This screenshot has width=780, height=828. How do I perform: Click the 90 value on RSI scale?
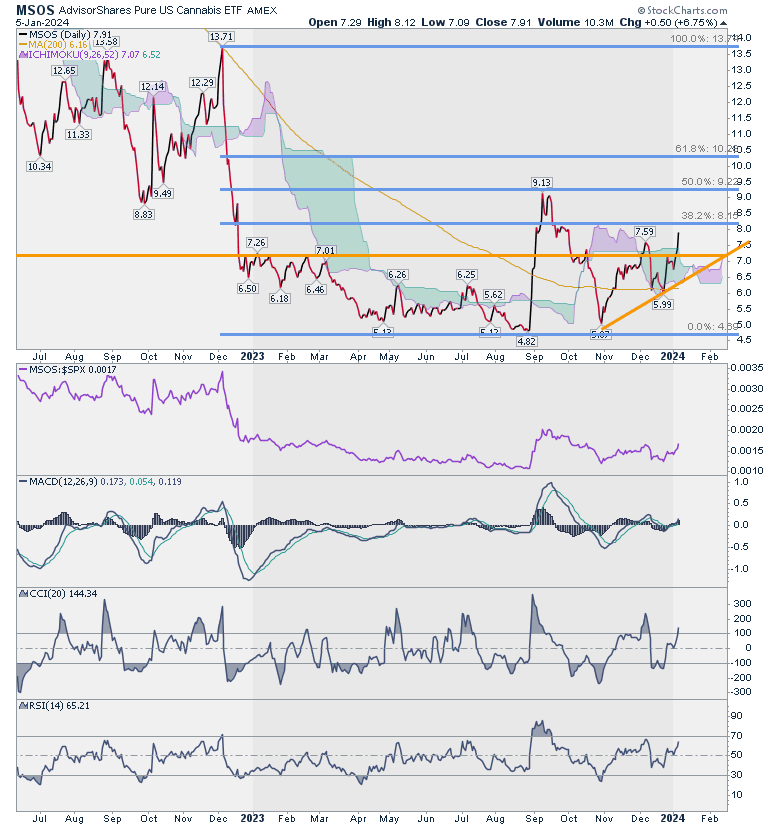pyautogui.click(x=736, y=716)
